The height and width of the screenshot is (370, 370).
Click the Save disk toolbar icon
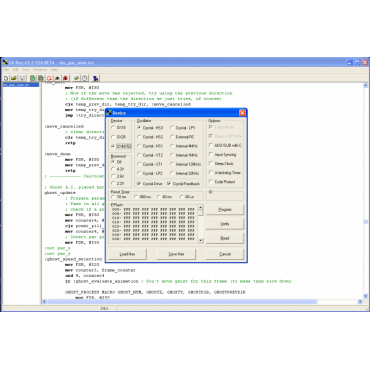pos(22,78)
